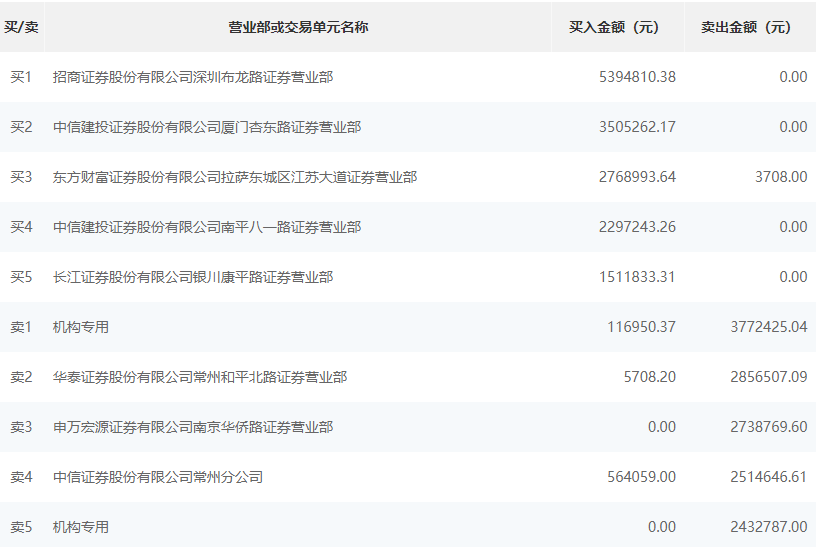Viewport: 819px width, 547px height.
Task: Select the 买1 row label
Action: (21, 77)
